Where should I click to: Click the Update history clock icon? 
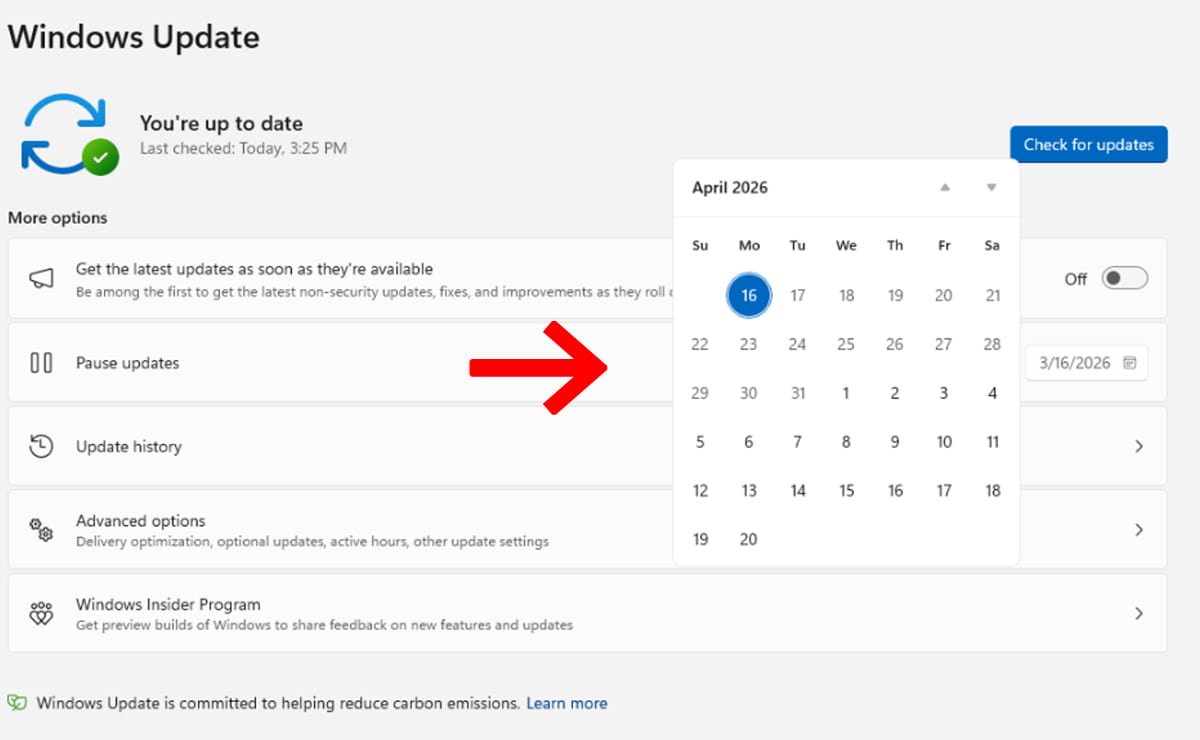pyautogui.click(x=41, y=447)
